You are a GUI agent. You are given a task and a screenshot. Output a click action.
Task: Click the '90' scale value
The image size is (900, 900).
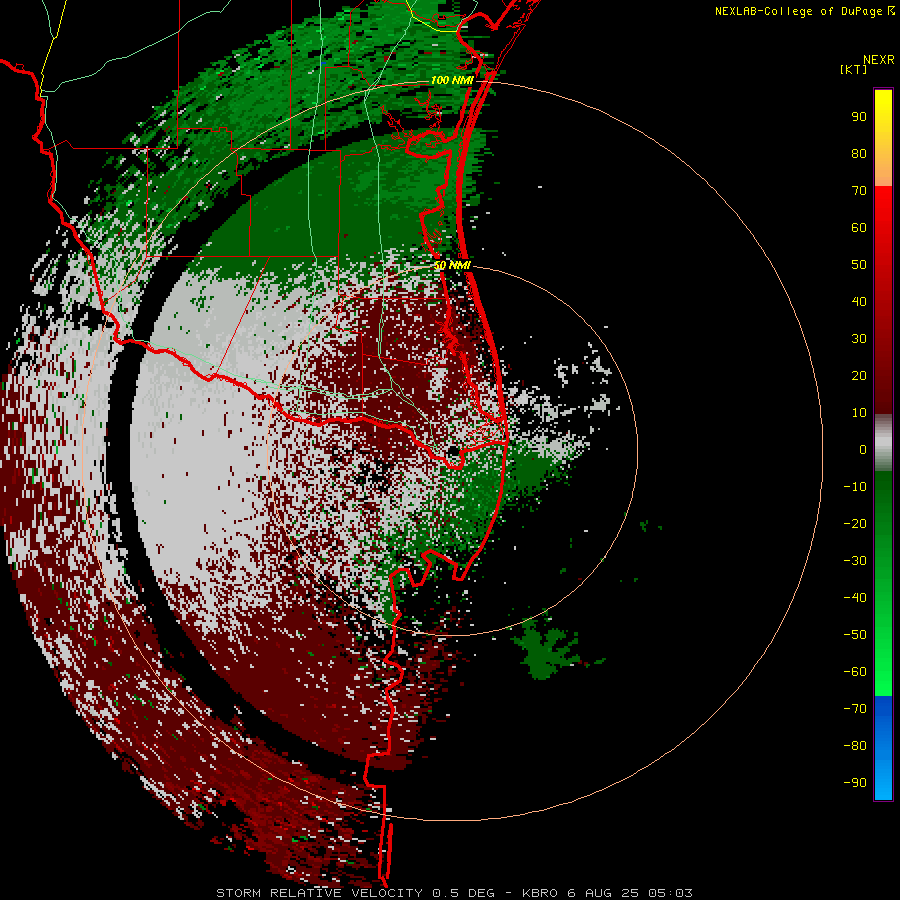click(859, 117)
